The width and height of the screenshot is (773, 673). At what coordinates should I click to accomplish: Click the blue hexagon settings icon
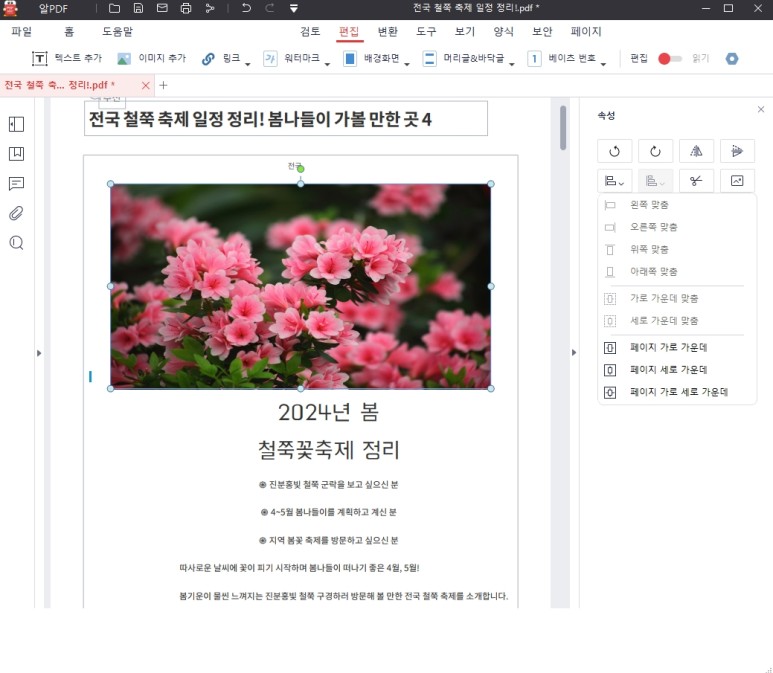click(x=732, y=59)
